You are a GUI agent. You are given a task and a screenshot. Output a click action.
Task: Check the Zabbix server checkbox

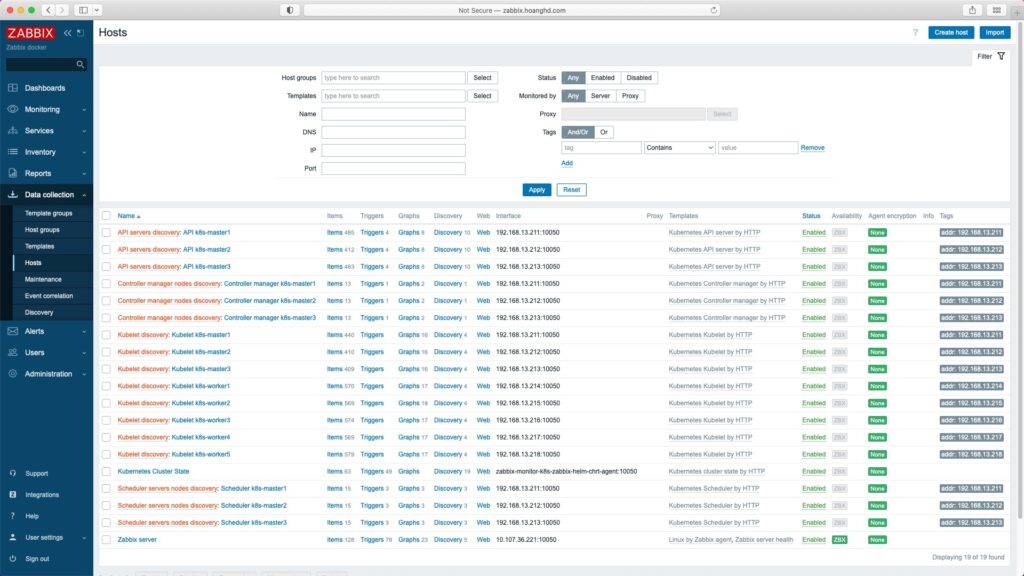click(x=106, y=540)
